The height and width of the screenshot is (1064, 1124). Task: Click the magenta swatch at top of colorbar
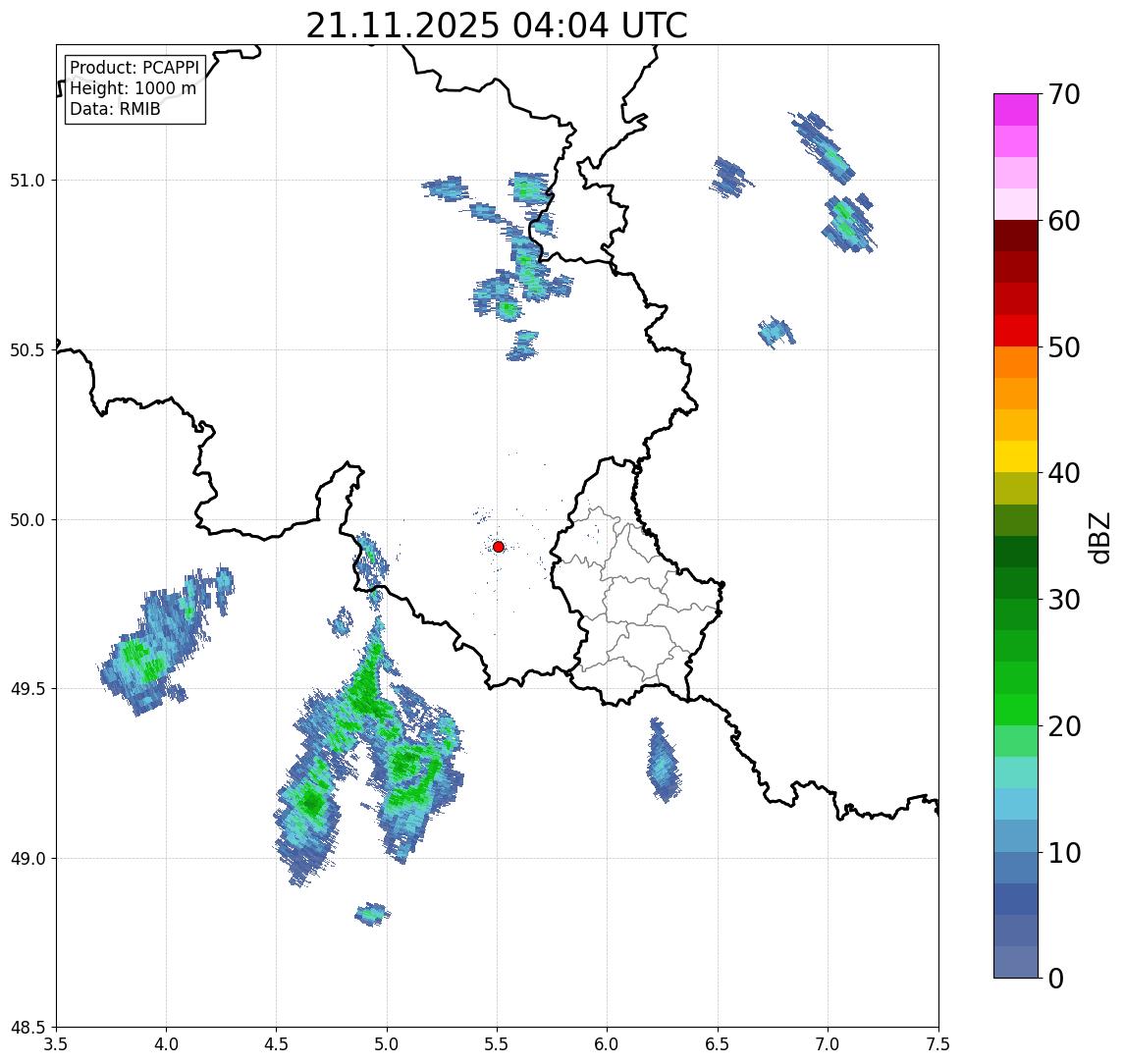[1016, 110]
